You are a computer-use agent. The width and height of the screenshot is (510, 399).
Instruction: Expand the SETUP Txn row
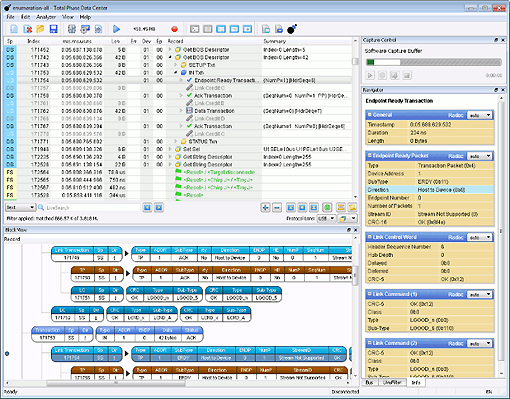point(176,65)
